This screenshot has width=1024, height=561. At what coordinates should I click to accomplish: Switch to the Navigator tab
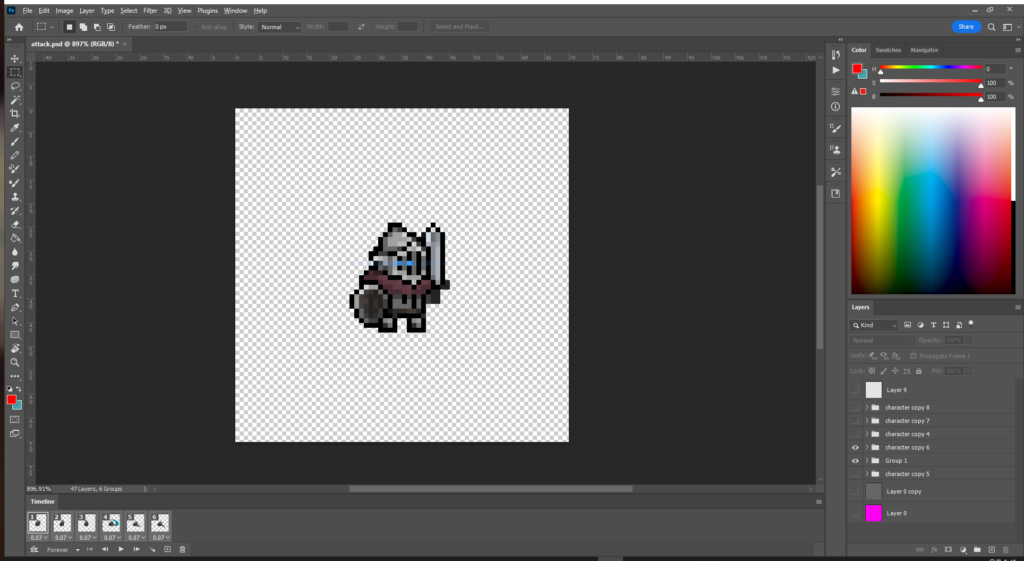[924, 50]
